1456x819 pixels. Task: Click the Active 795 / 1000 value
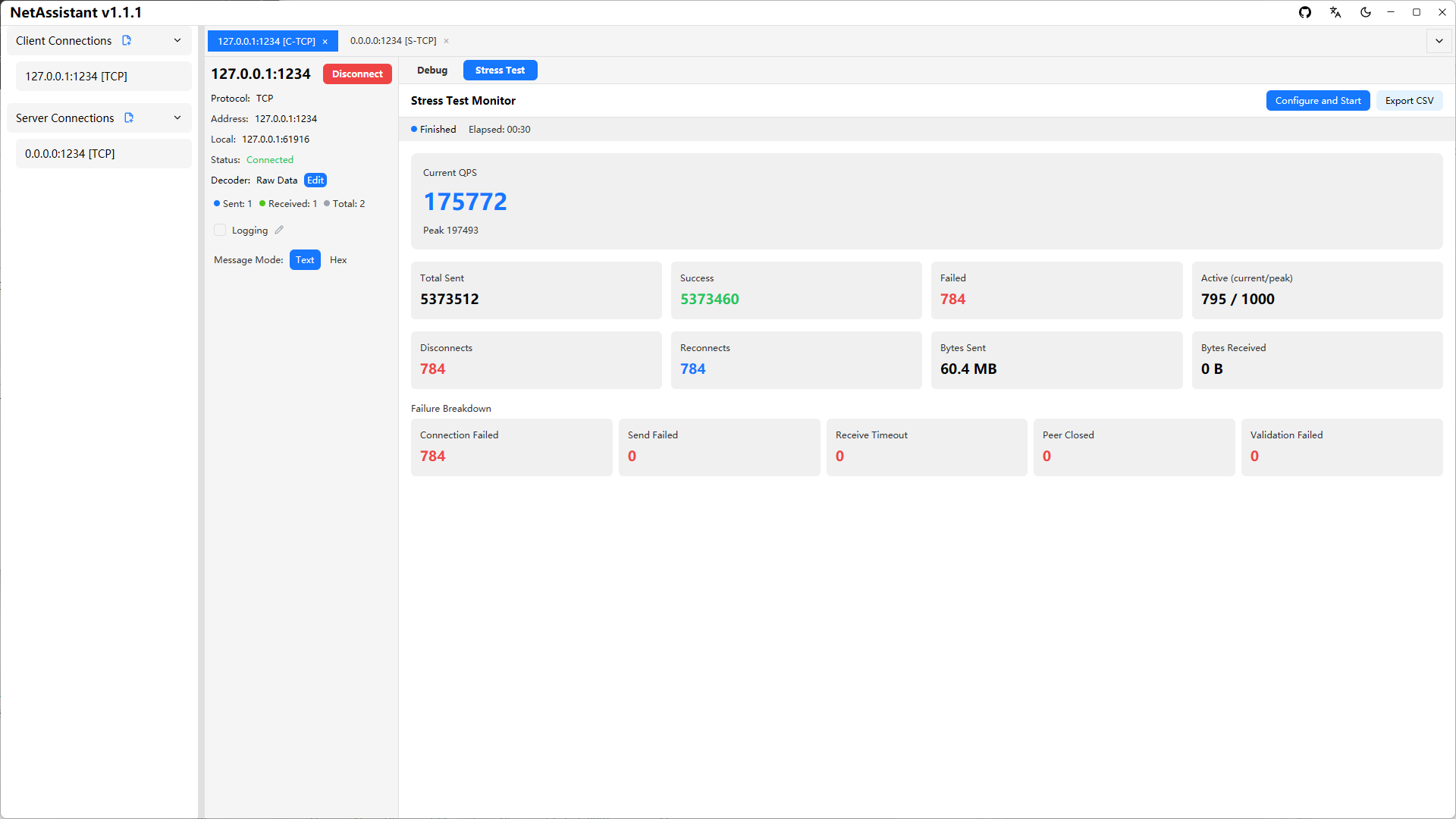pos(1238,300)
